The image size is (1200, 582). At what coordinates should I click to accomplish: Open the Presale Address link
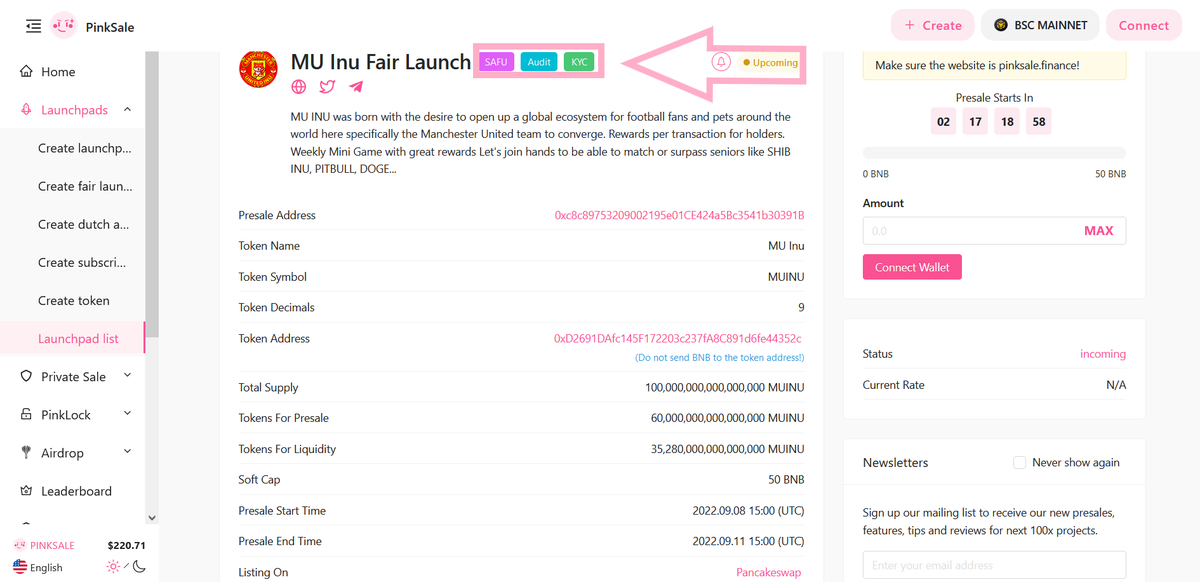[679, 215]
